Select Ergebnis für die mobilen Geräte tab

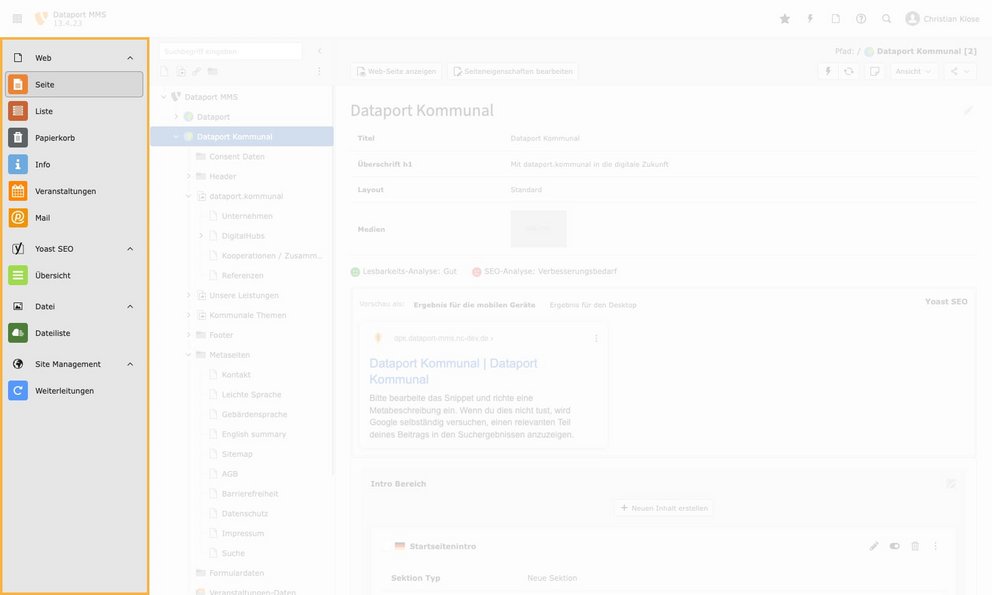(x=474, y=305)
